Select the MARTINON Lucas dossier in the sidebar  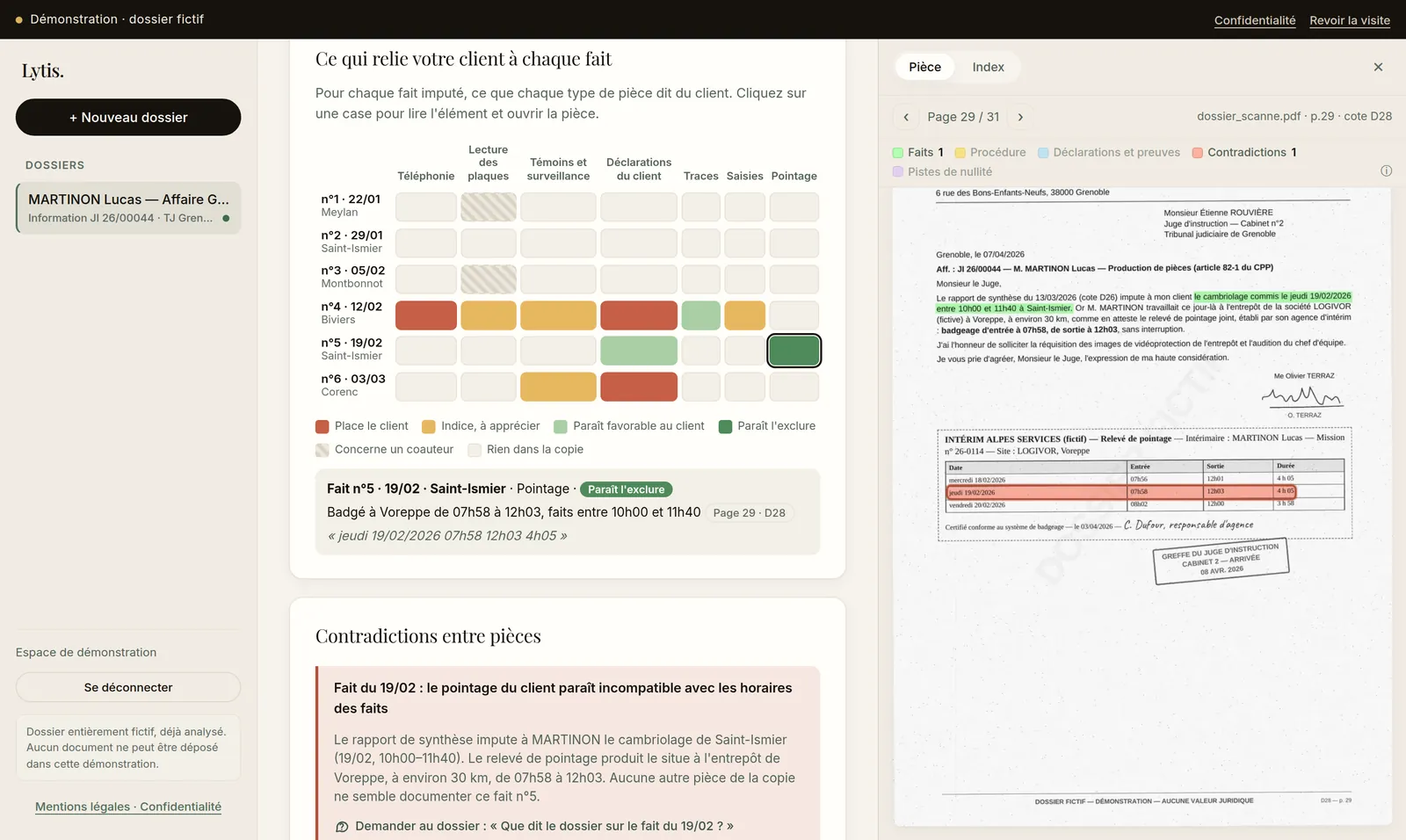click(x=128, y=208)
